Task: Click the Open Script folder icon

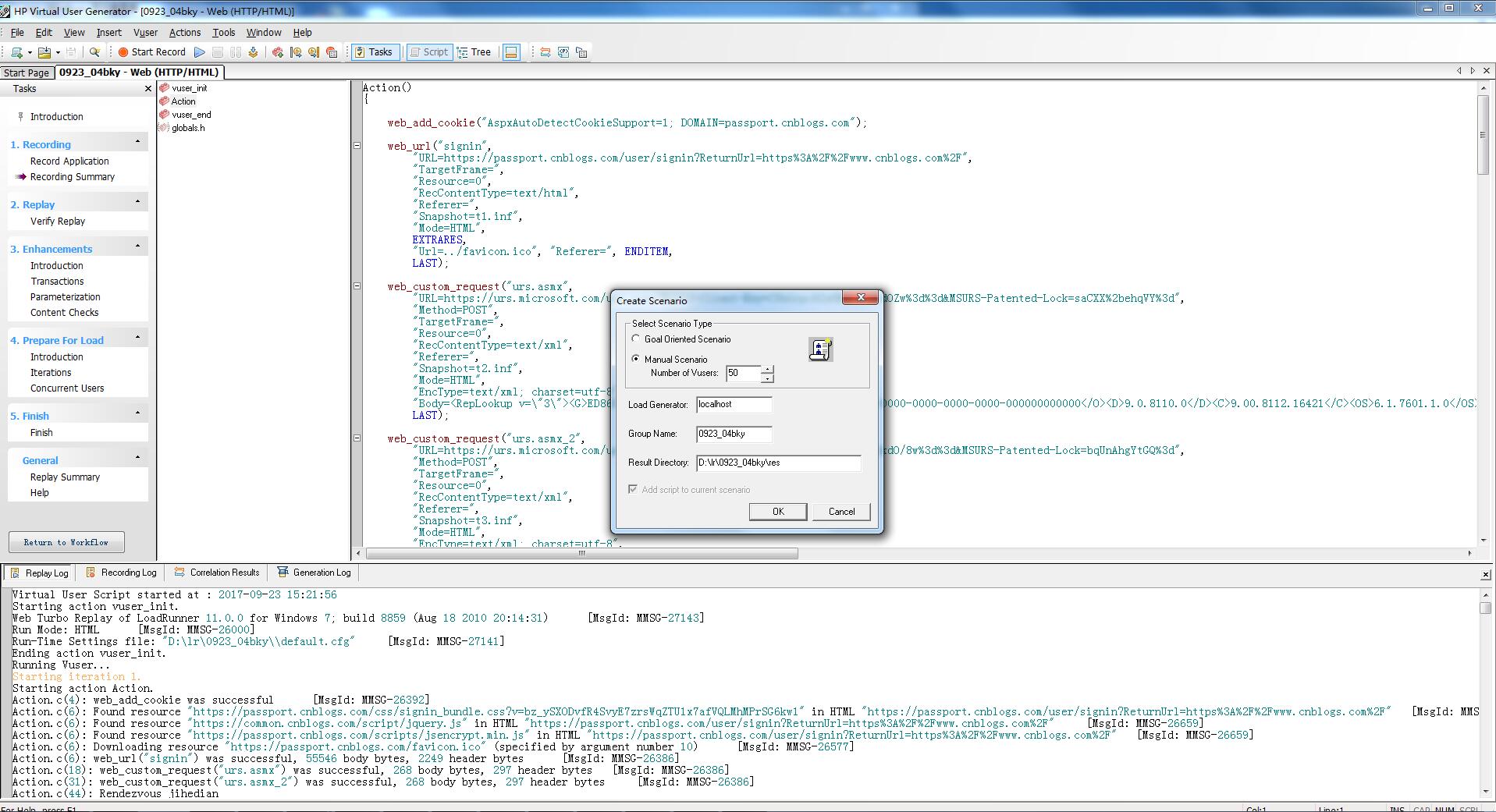Action: pyautogui.click(x=44, y=52)
